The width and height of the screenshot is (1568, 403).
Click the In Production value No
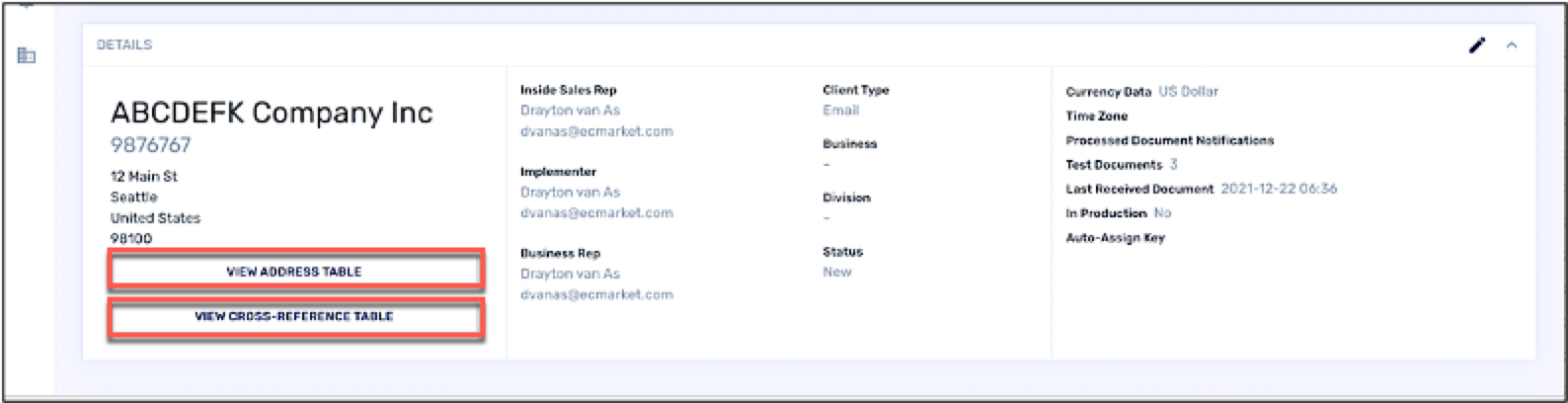coord(1162,213)
